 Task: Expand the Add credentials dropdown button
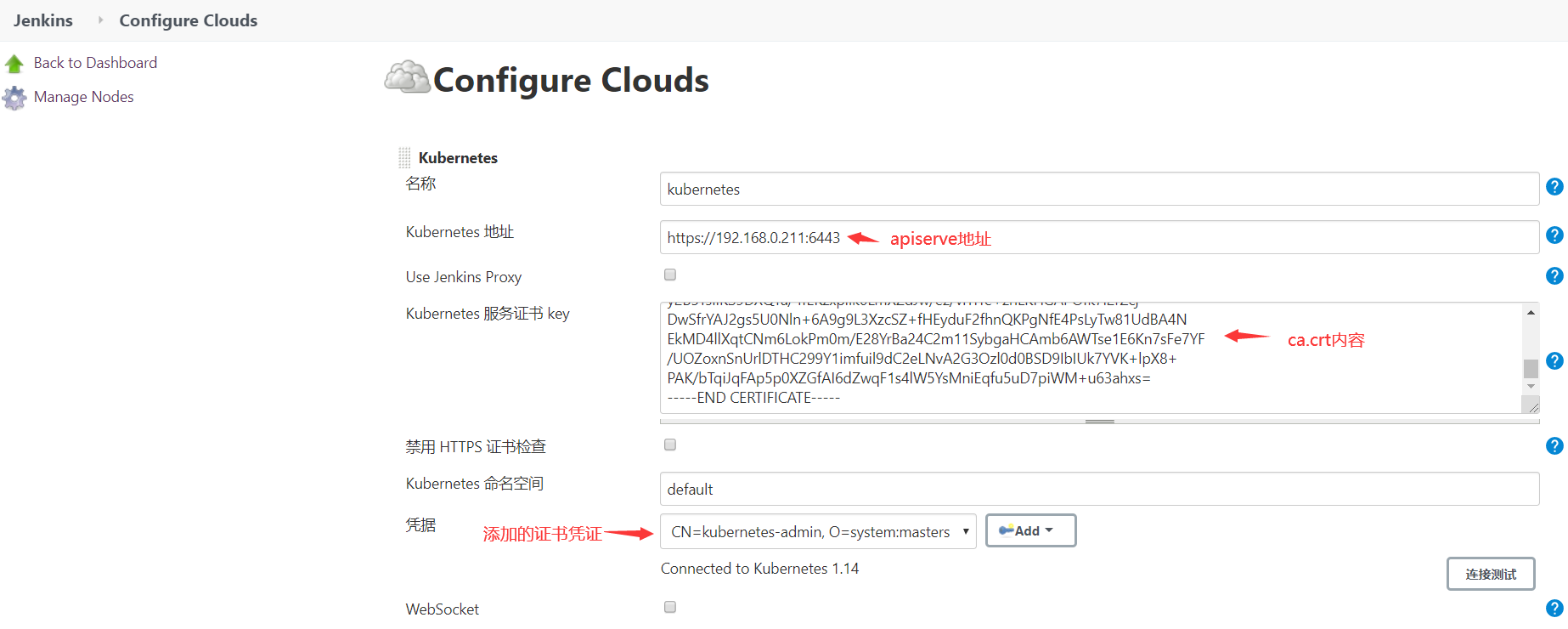[x=1030, y=530]
